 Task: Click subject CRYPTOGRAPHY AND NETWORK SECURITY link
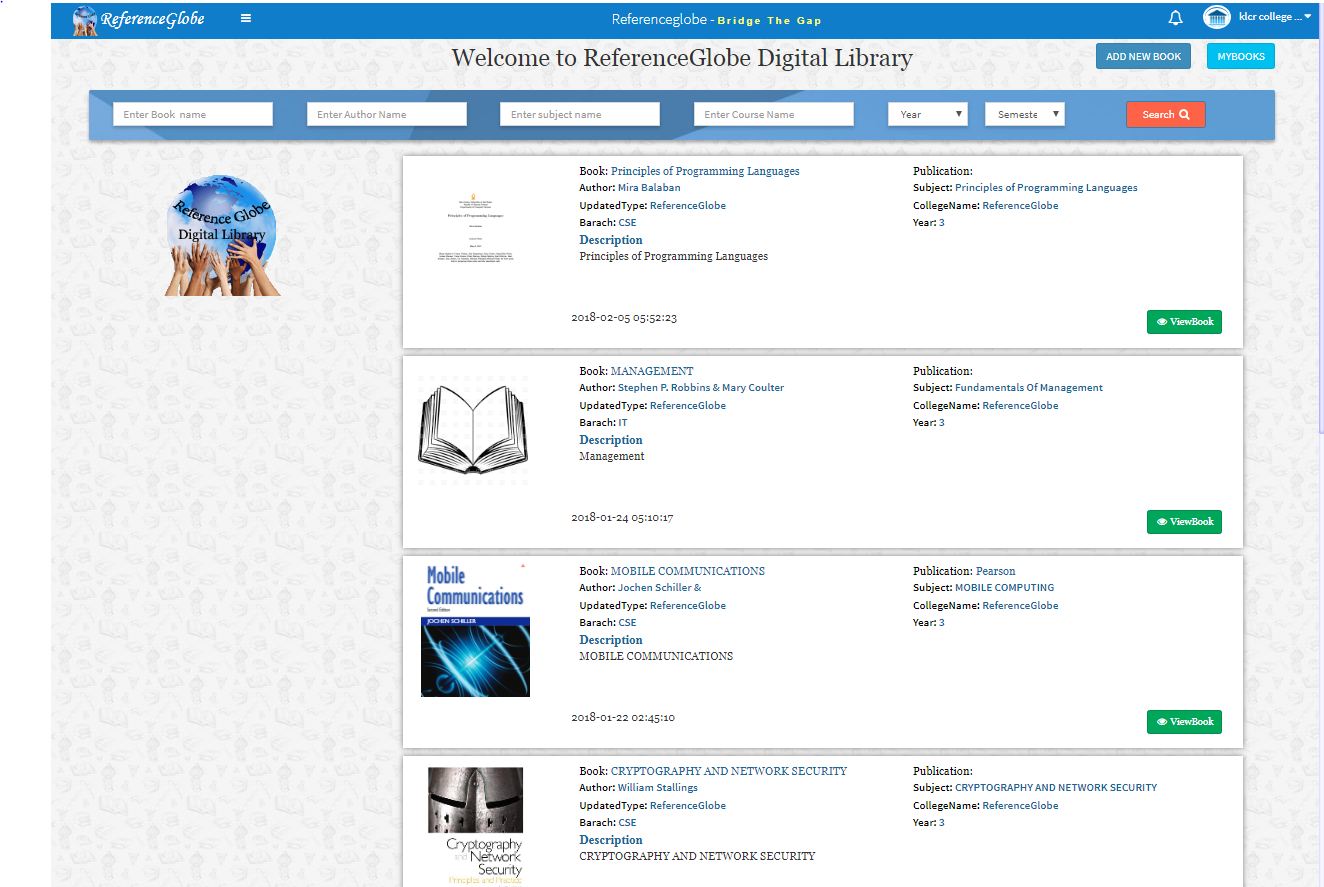coord(1056,788)
